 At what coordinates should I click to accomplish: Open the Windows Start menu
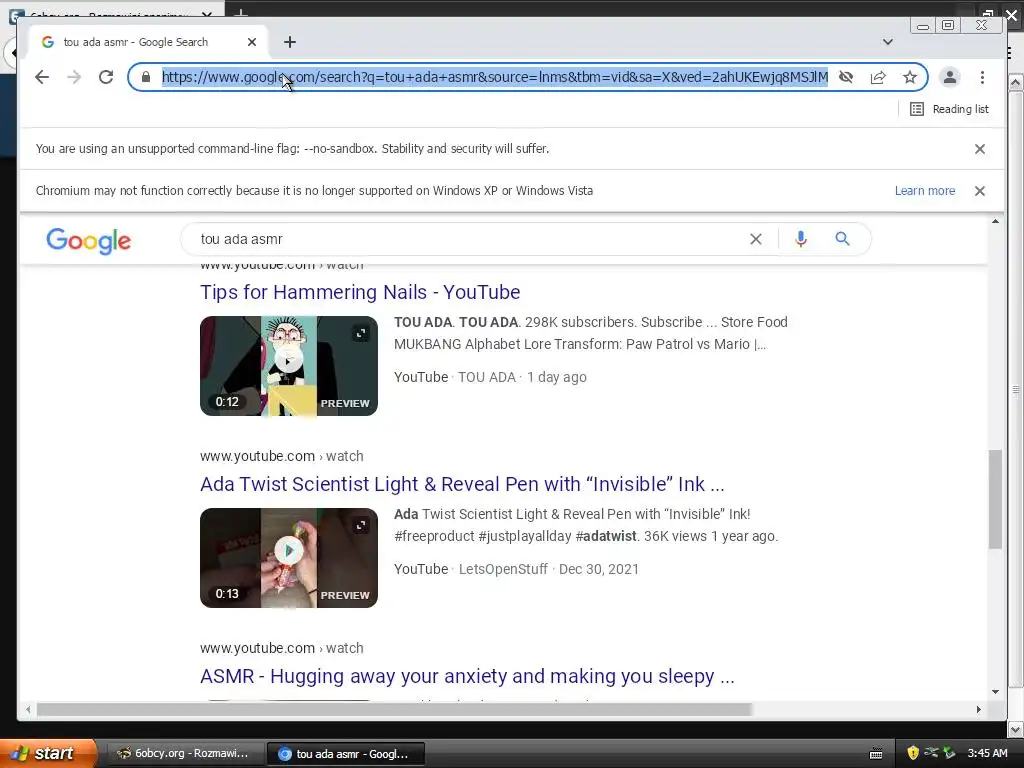coord(47,753)
